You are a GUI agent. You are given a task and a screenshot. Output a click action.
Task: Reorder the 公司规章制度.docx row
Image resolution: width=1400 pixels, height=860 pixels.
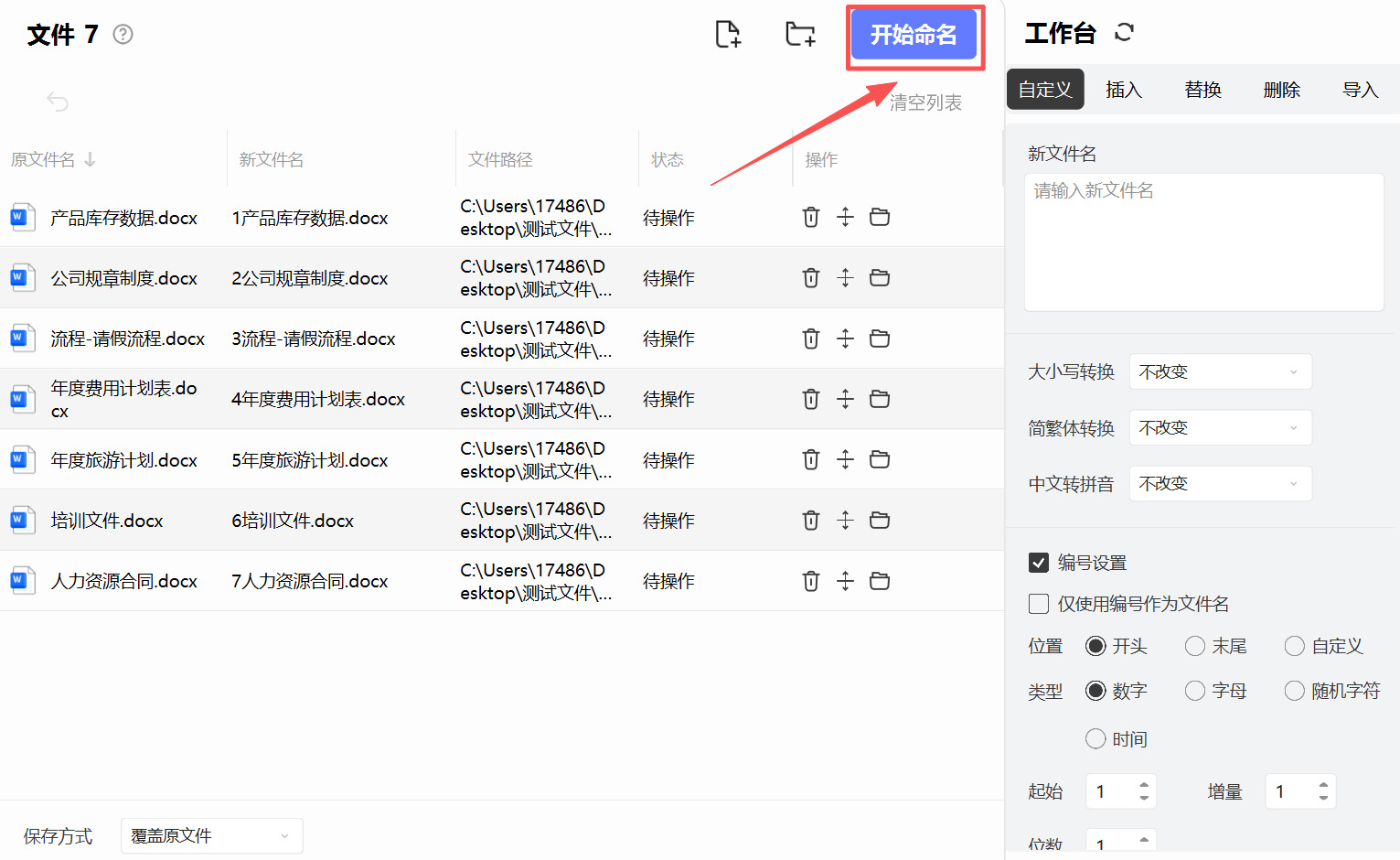pyautogui.click(x=845, y=277)
